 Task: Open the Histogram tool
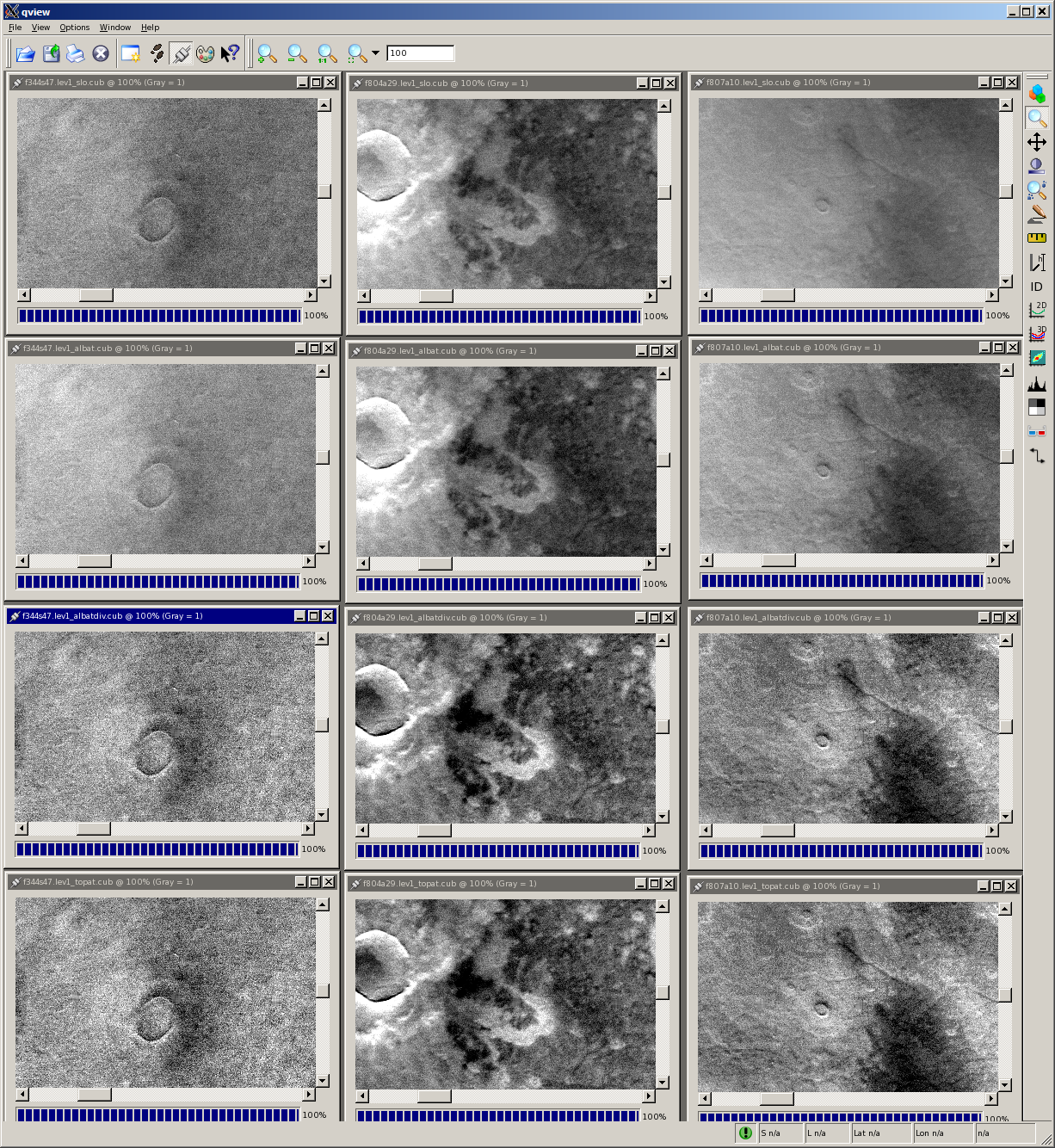pyautogui.click(x=1037, y=383)
